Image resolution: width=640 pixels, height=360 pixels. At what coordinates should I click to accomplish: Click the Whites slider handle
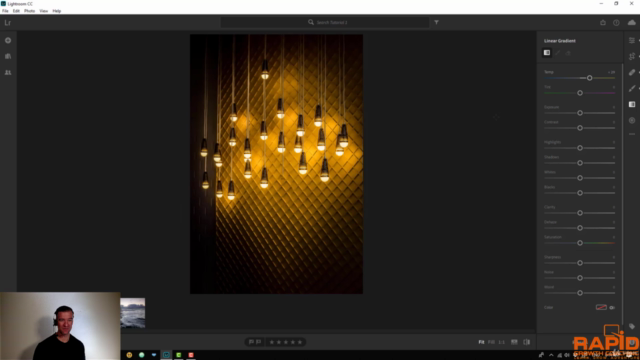[580, 178]
